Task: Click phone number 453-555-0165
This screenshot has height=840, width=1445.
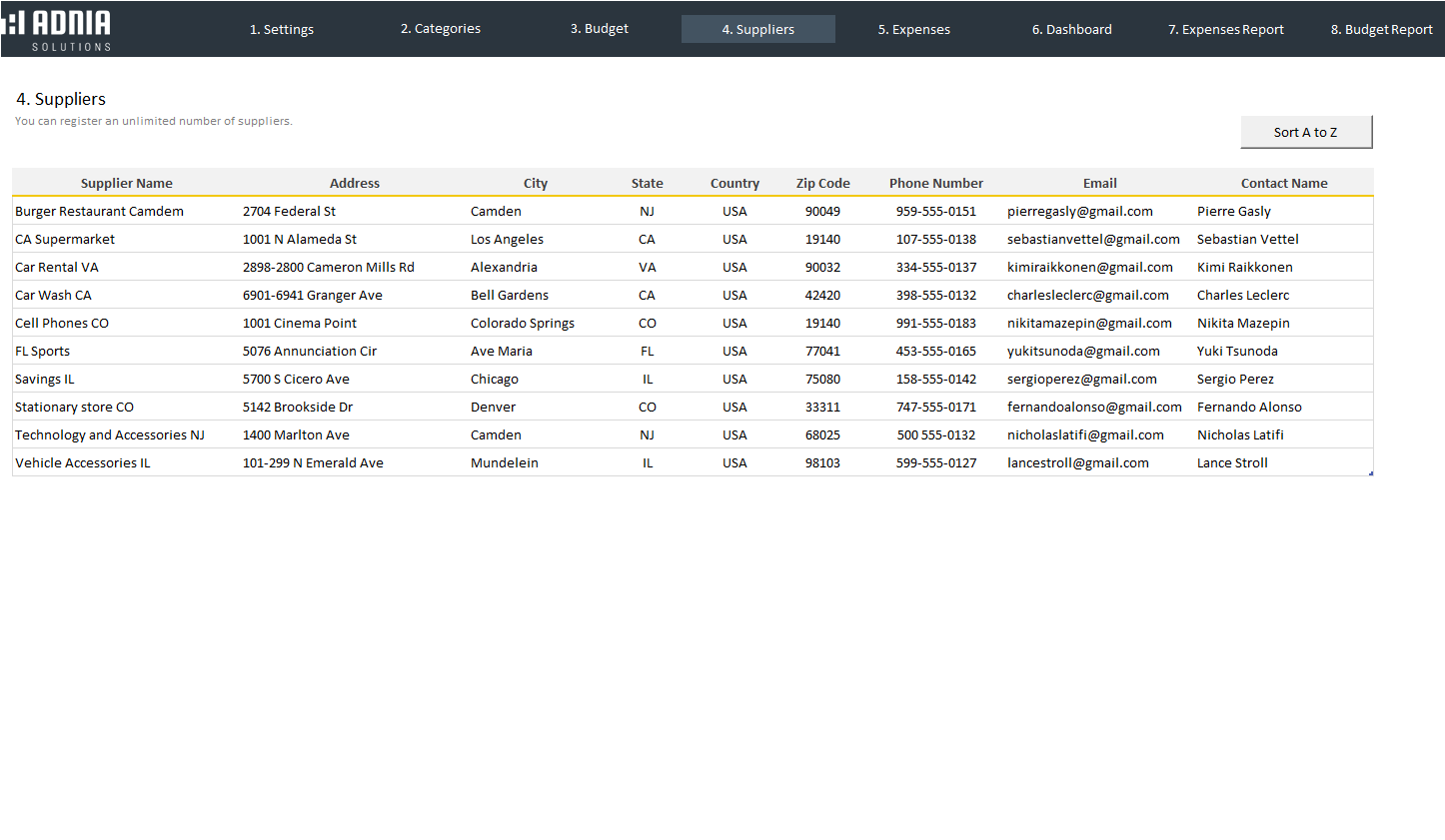Action: tap(936, 351)
